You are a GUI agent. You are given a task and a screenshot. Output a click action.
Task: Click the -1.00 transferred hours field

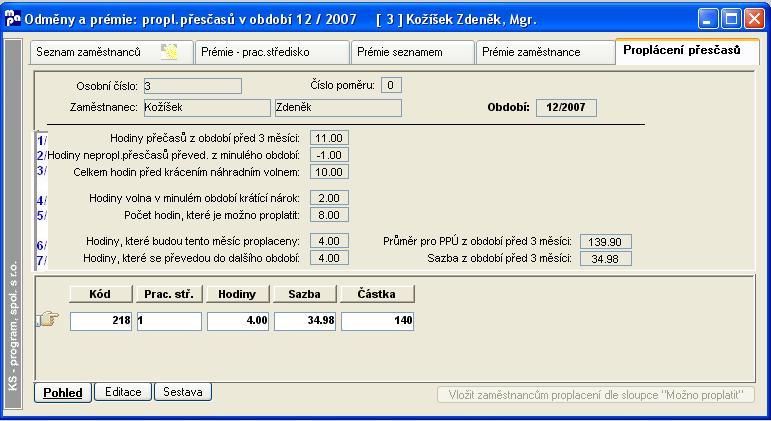[x=329, y=155]
